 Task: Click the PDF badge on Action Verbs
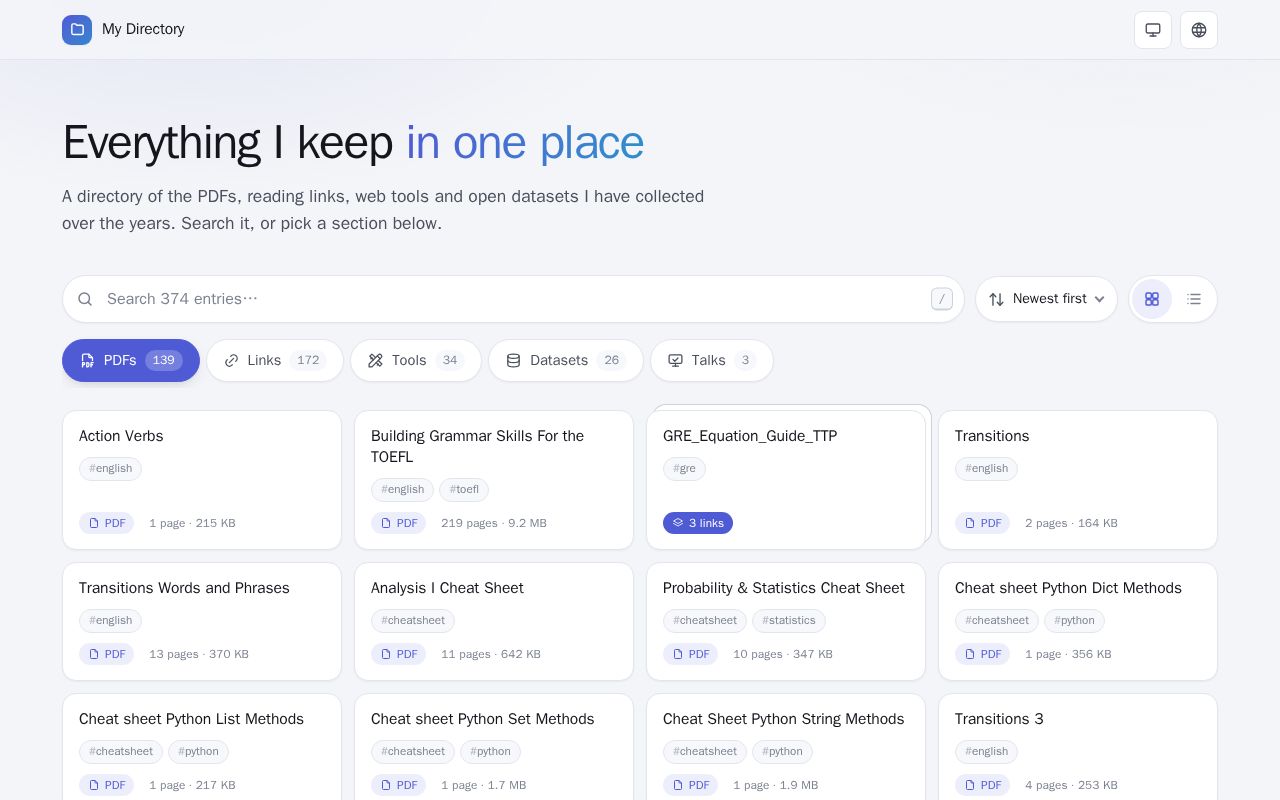point(106,523)
